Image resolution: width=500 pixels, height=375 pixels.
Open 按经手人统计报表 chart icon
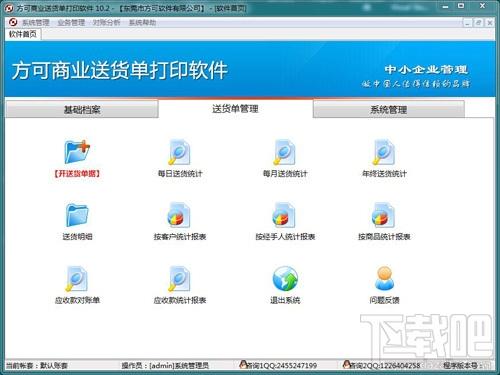pyautogui.click(x=284, y=215)
